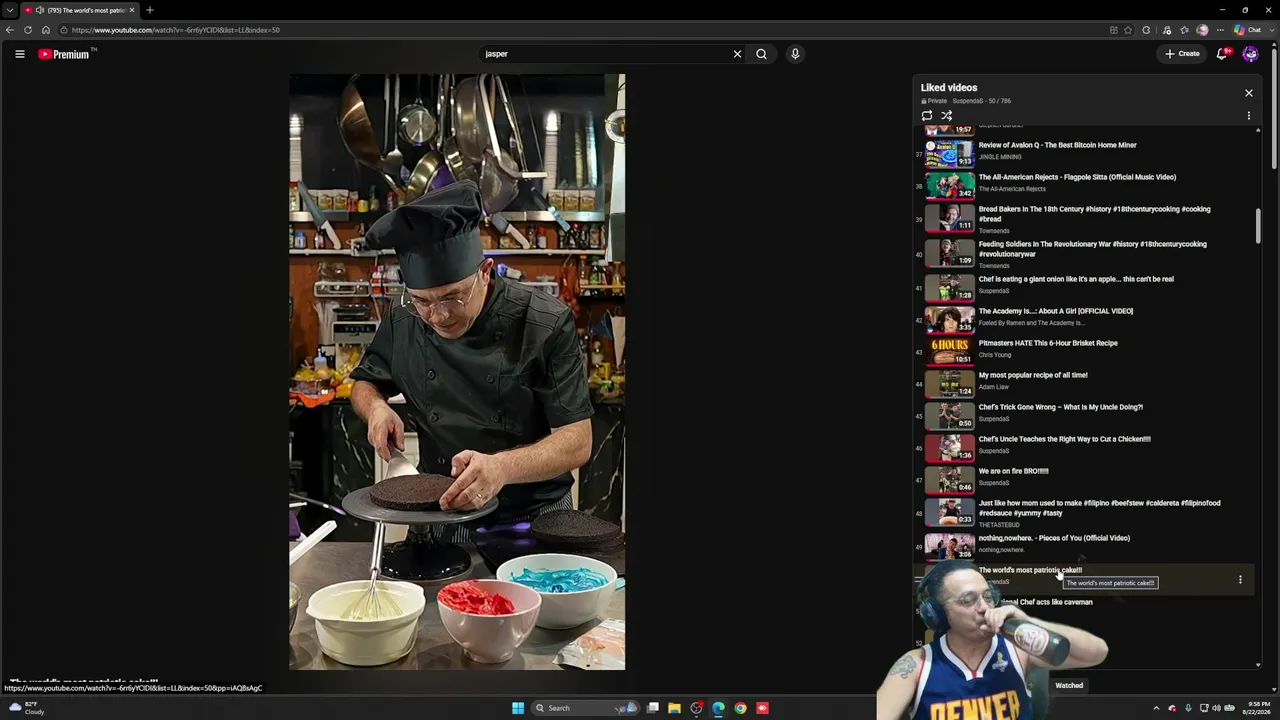Play 'Review of Avalon Q' video

[x=1057, y=145]
